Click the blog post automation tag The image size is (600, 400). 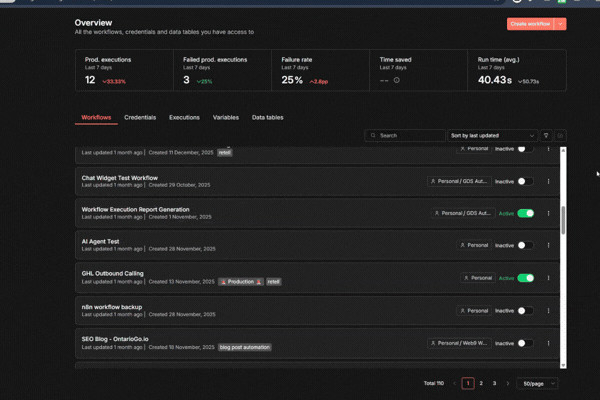point(245,348)
